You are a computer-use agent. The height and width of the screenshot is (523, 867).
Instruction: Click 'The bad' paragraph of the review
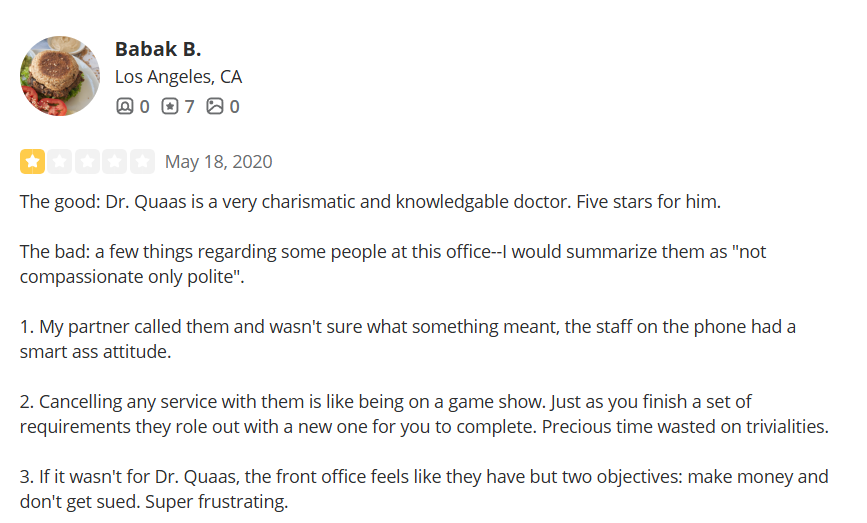pos(393,264)
